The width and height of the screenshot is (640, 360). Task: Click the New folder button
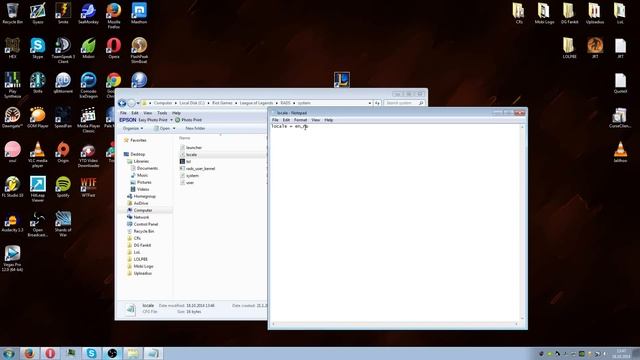(x=195, y=128)
